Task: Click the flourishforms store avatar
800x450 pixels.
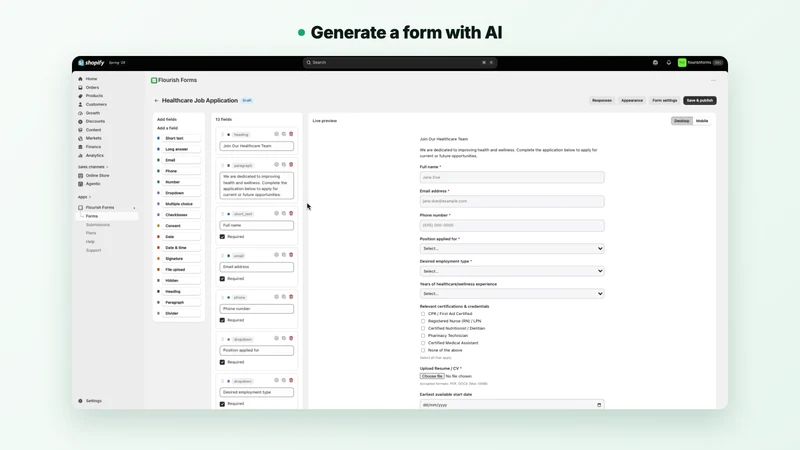Action: 682,63
